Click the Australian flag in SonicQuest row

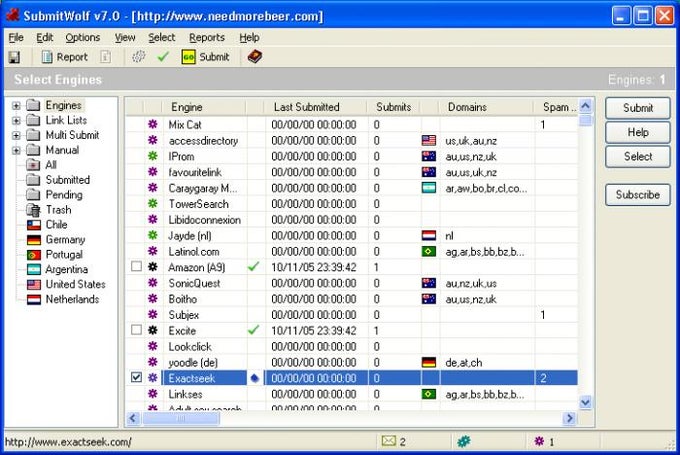(x=429, y=283)
